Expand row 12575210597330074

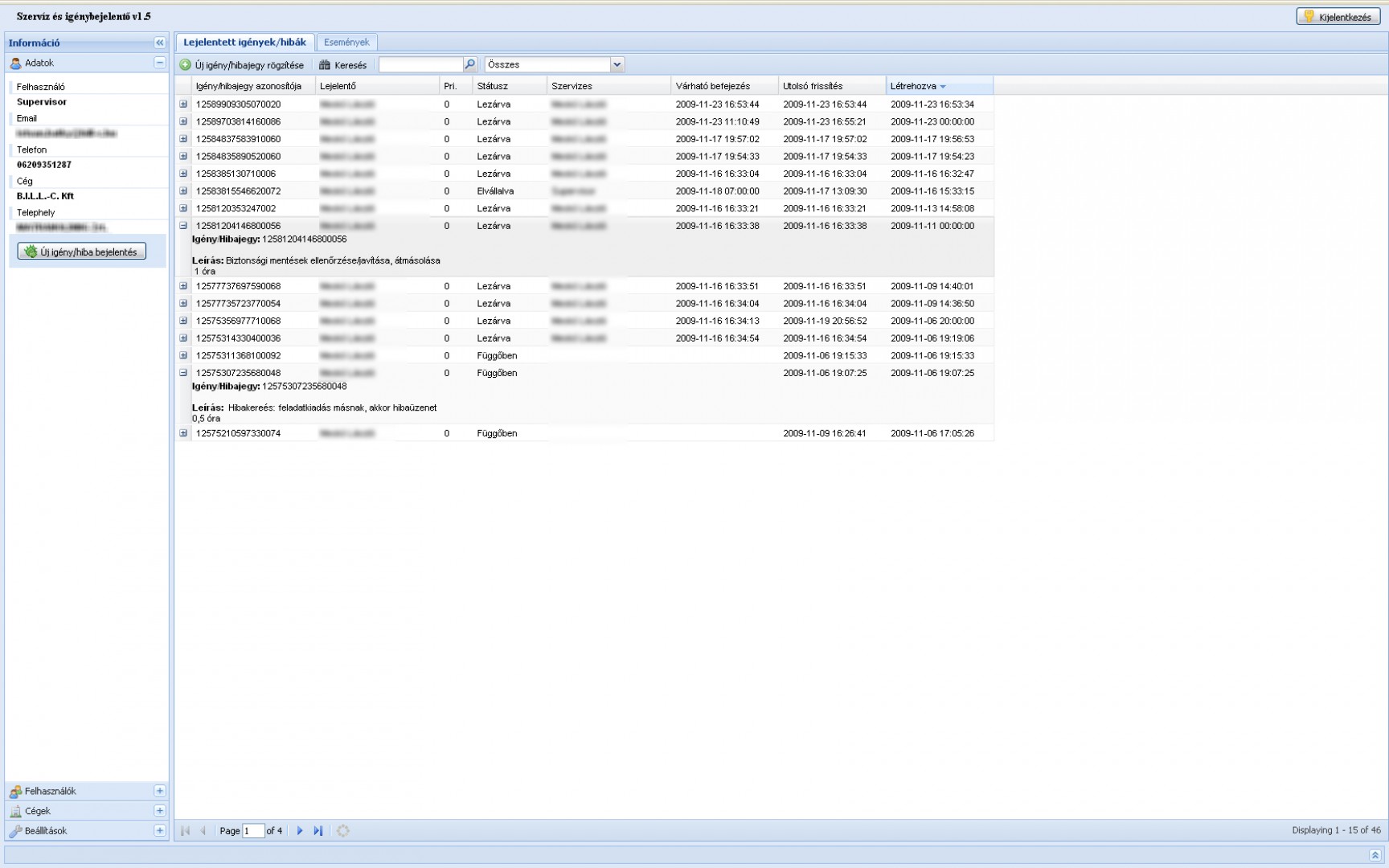(183, 433)
